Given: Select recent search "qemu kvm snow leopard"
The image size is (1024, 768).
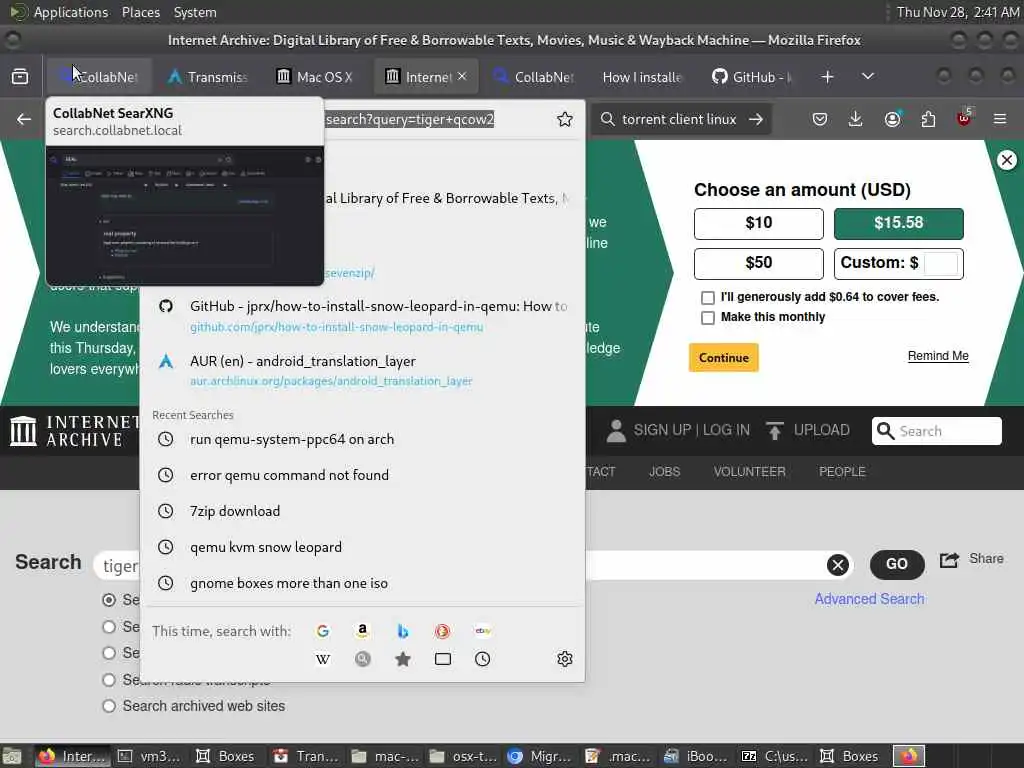Looking at the screenshot, I should 362,547.
